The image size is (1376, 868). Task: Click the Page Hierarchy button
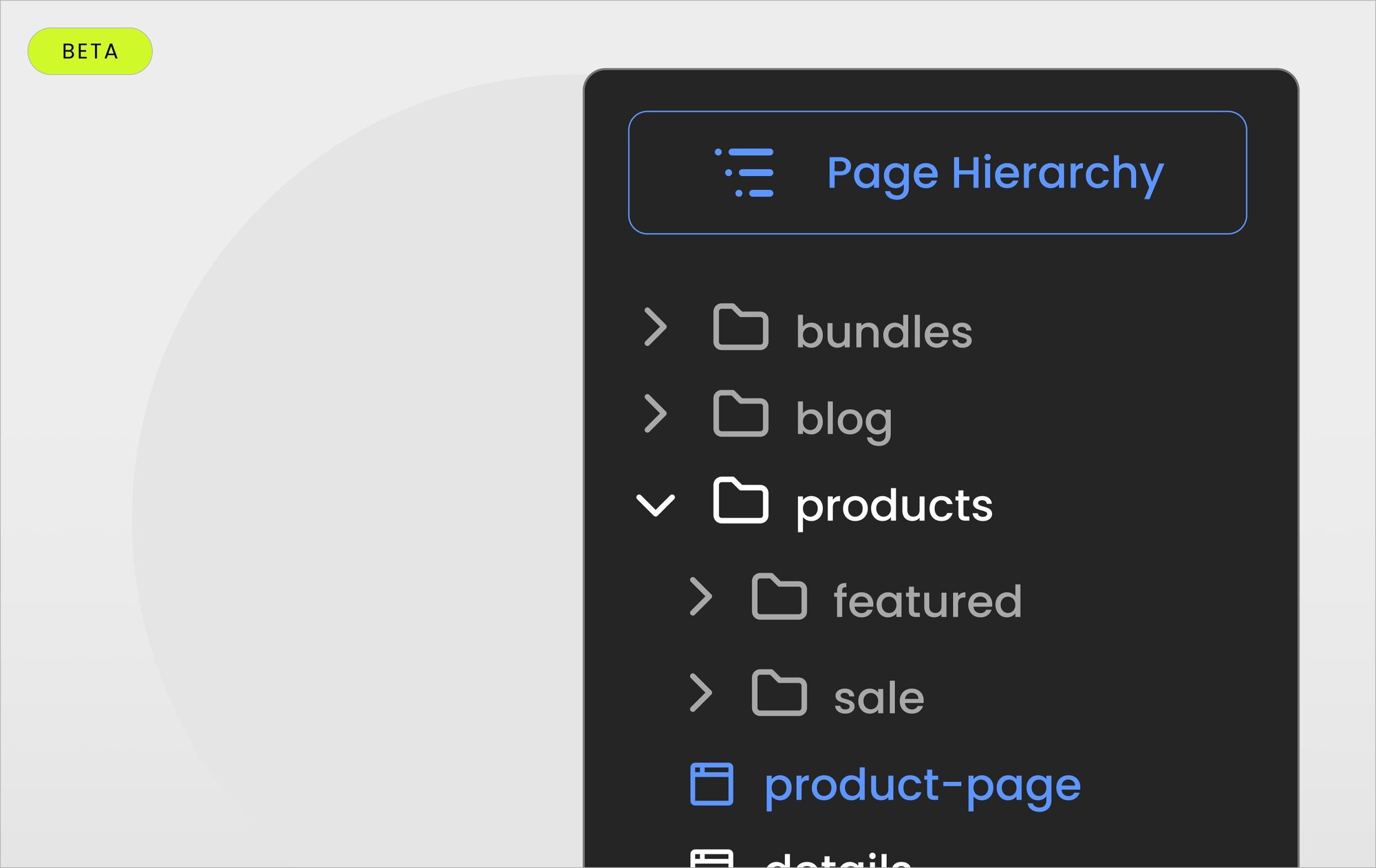[x=937, y=173]
